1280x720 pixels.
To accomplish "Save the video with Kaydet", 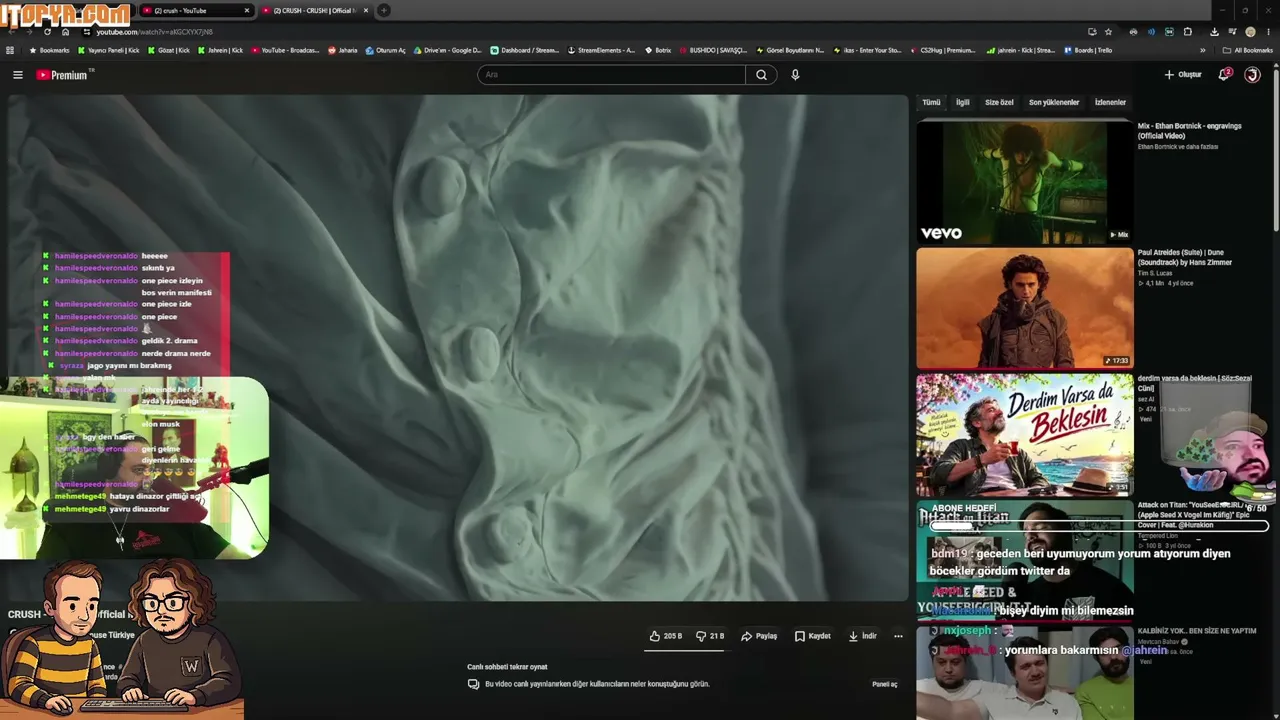I will coord(812,636).
